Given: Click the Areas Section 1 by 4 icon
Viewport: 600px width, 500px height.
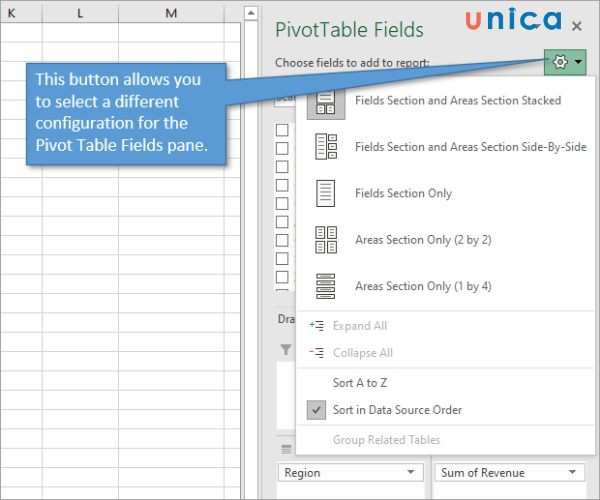Looking at the screenshot, I should (x=326, y=286).
